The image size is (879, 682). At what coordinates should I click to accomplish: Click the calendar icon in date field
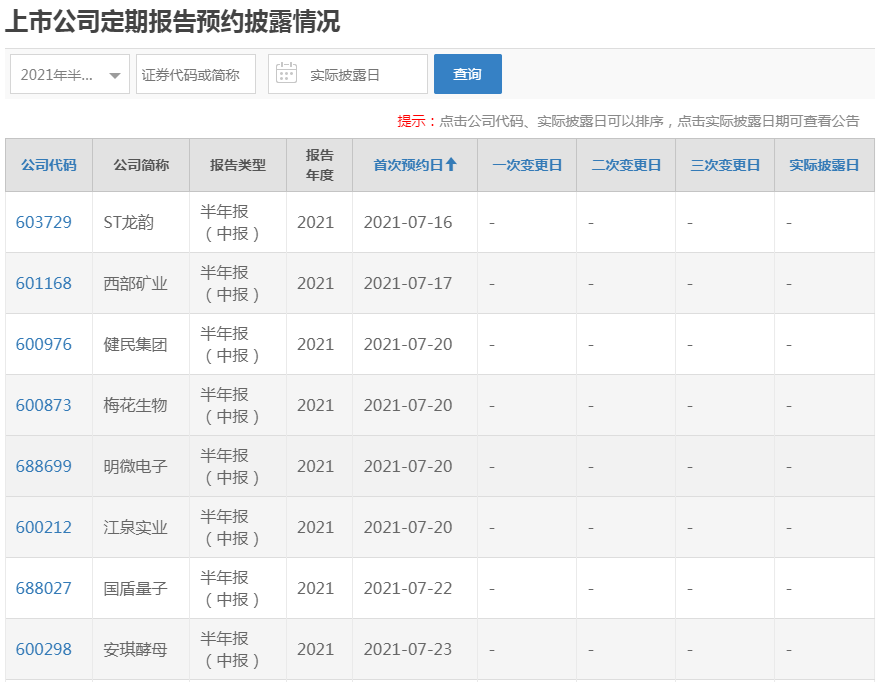coord(286,73)
